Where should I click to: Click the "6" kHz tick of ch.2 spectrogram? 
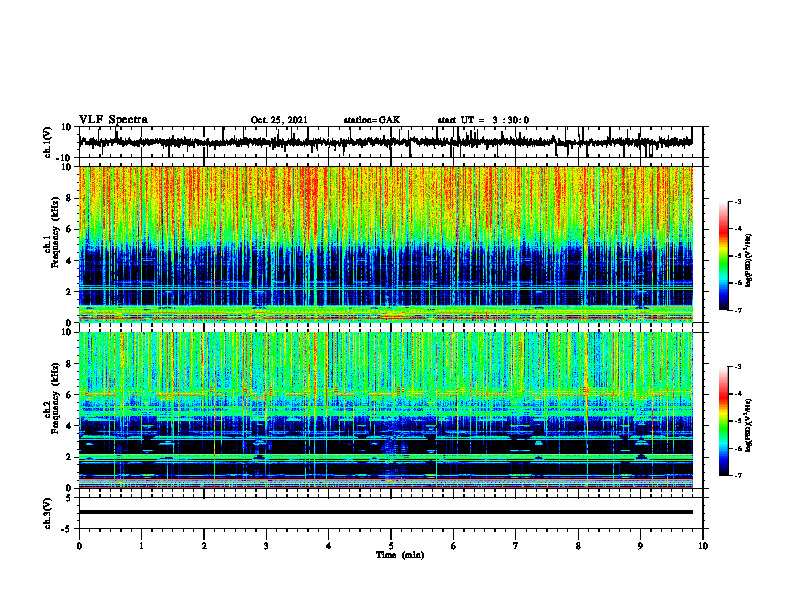[x=69, y=395]
